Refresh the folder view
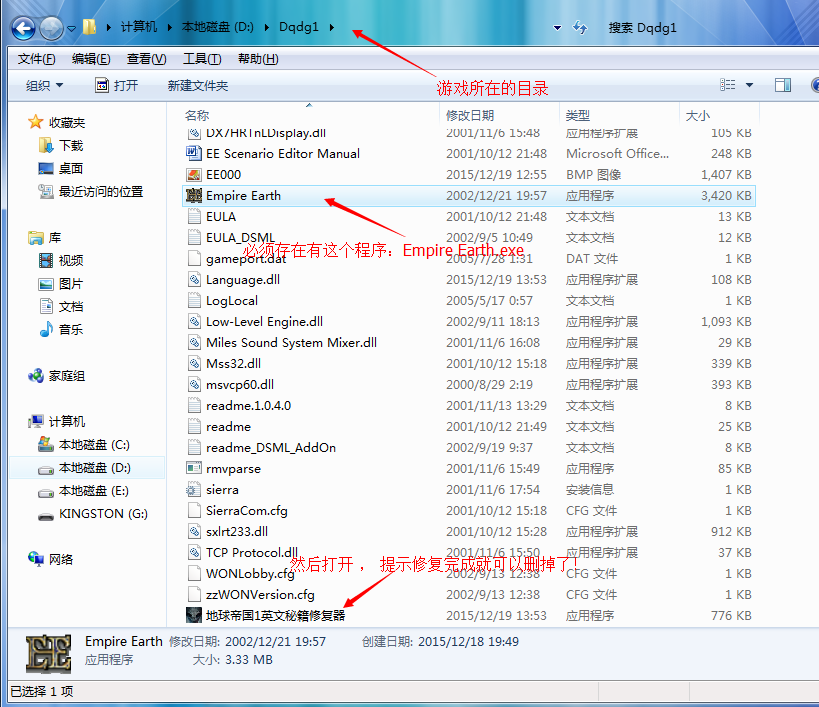The height and width of the screenshot is (707, 819). 580,27
